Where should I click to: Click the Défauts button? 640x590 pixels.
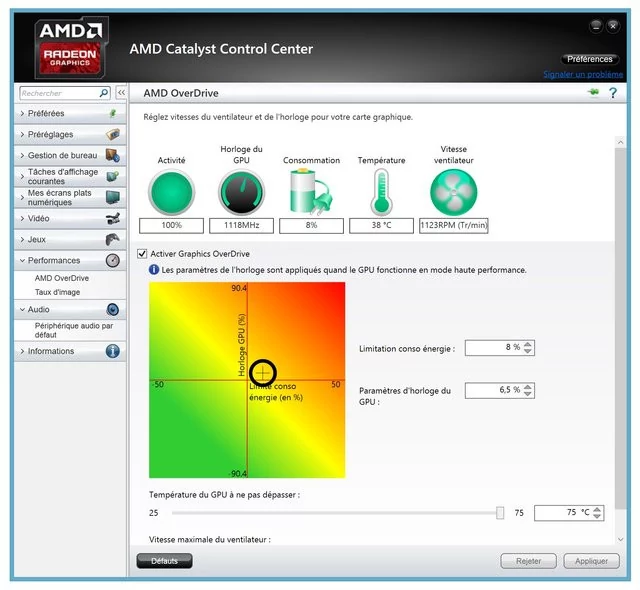click(x=164, y=561)
